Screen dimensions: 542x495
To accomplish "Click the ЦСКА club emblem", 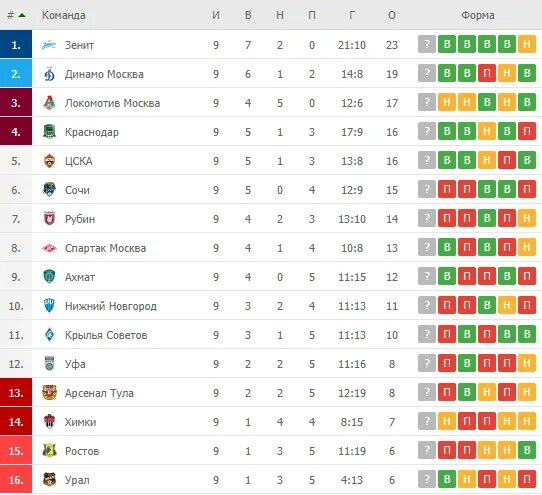I will click(49, 161).
